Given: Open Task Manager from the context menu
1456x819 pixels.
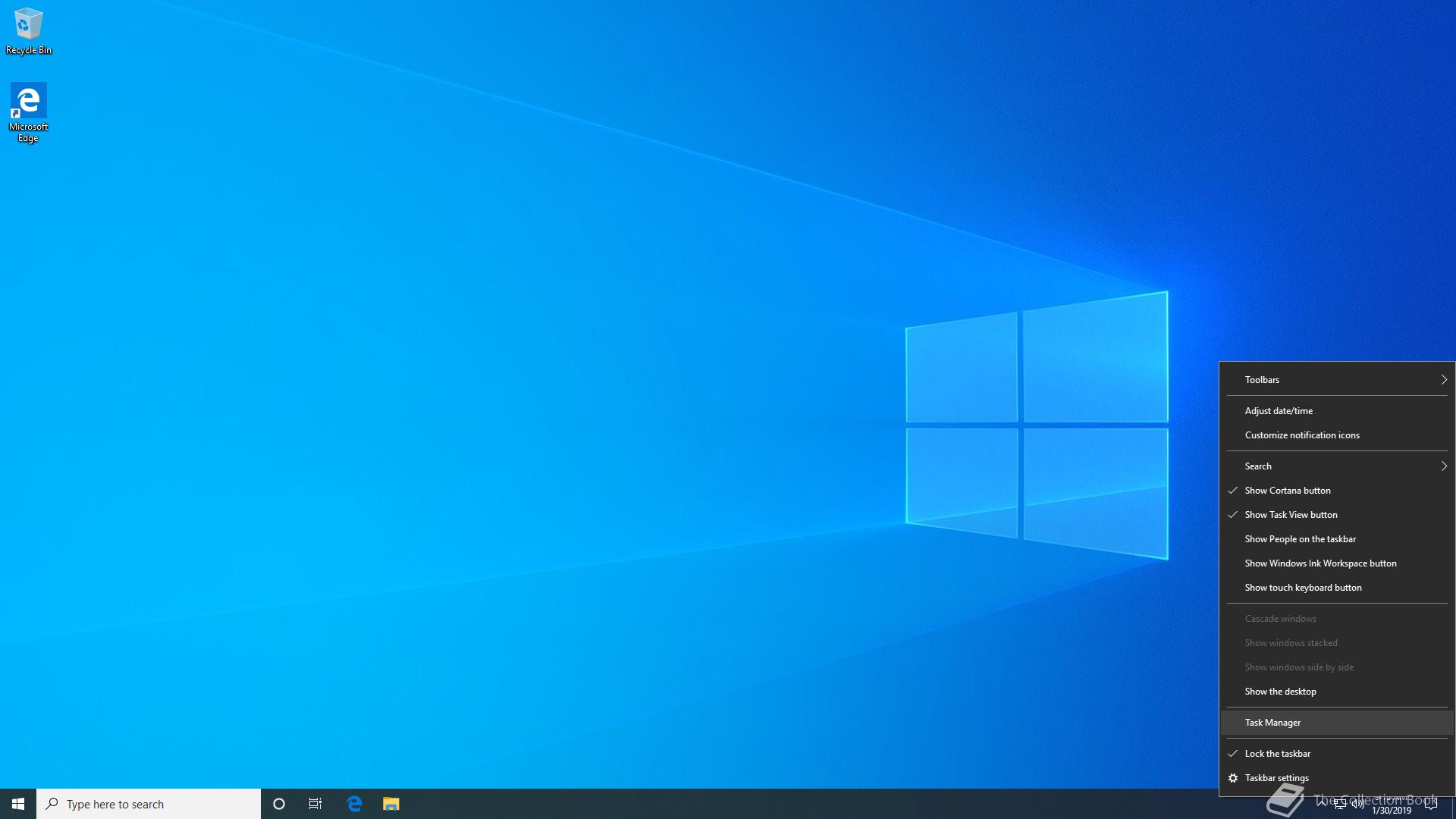Looking at the screenshot, I should [x=1337, y=723].
